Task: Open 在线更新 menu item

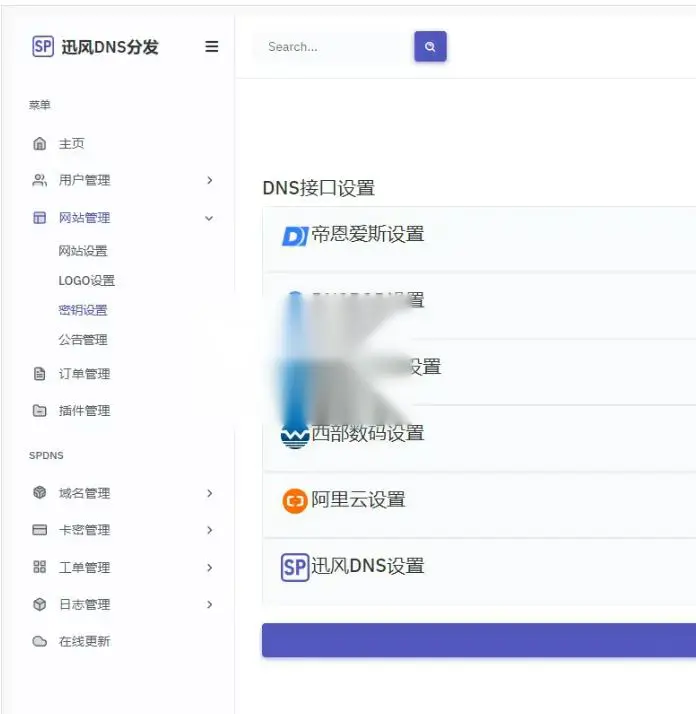Action: (x=84, y=641)
